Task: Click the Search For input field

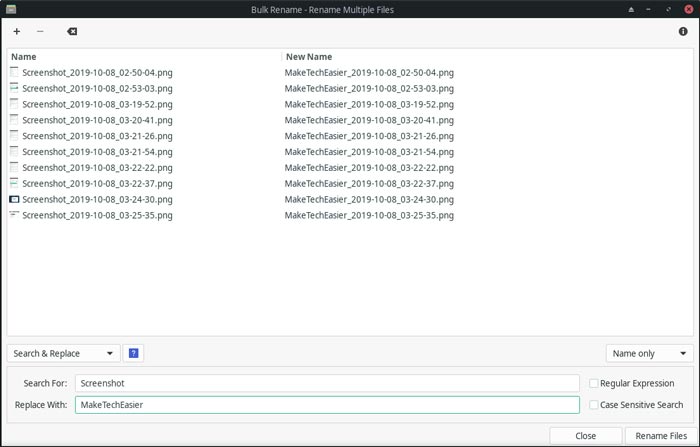Action: [327, 383]
